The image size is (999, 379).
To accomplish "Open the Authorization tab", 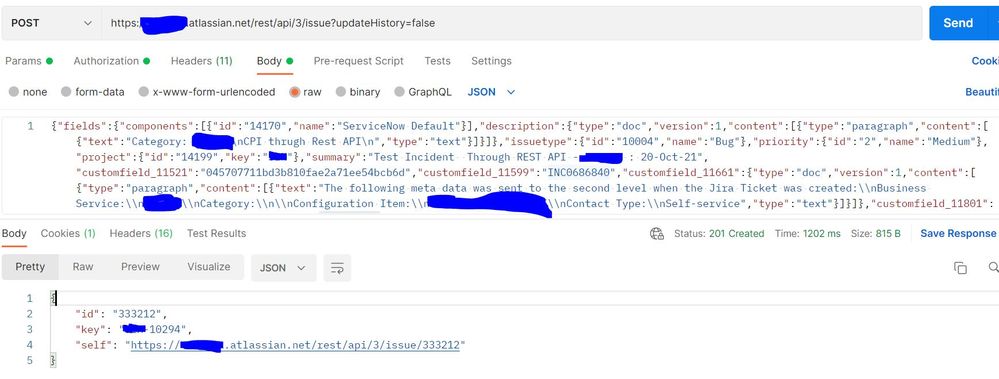I will (111, 61).
